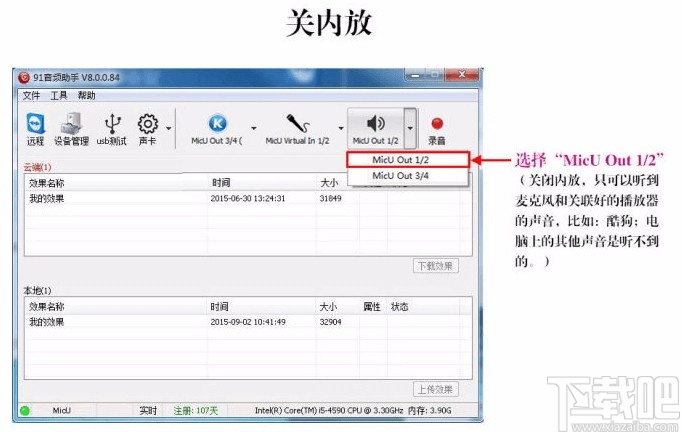Select the cloud row 我的效果 dated 2015-06-30
The width and height of the screenshot is (682, 432).
pos(248,198)
